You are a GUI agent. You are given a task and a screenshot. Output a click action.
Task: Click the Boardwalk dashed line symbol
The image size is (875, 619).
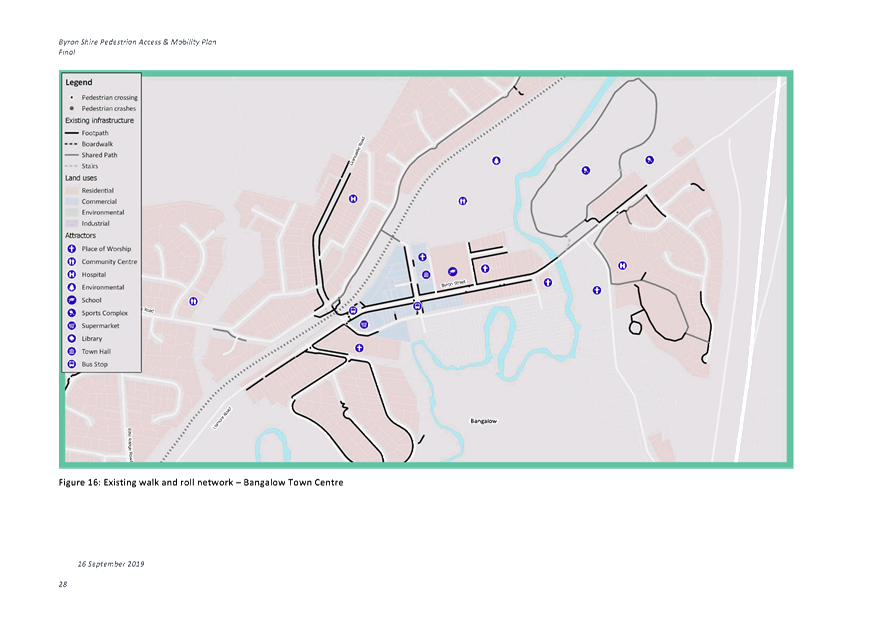(71, 144)
